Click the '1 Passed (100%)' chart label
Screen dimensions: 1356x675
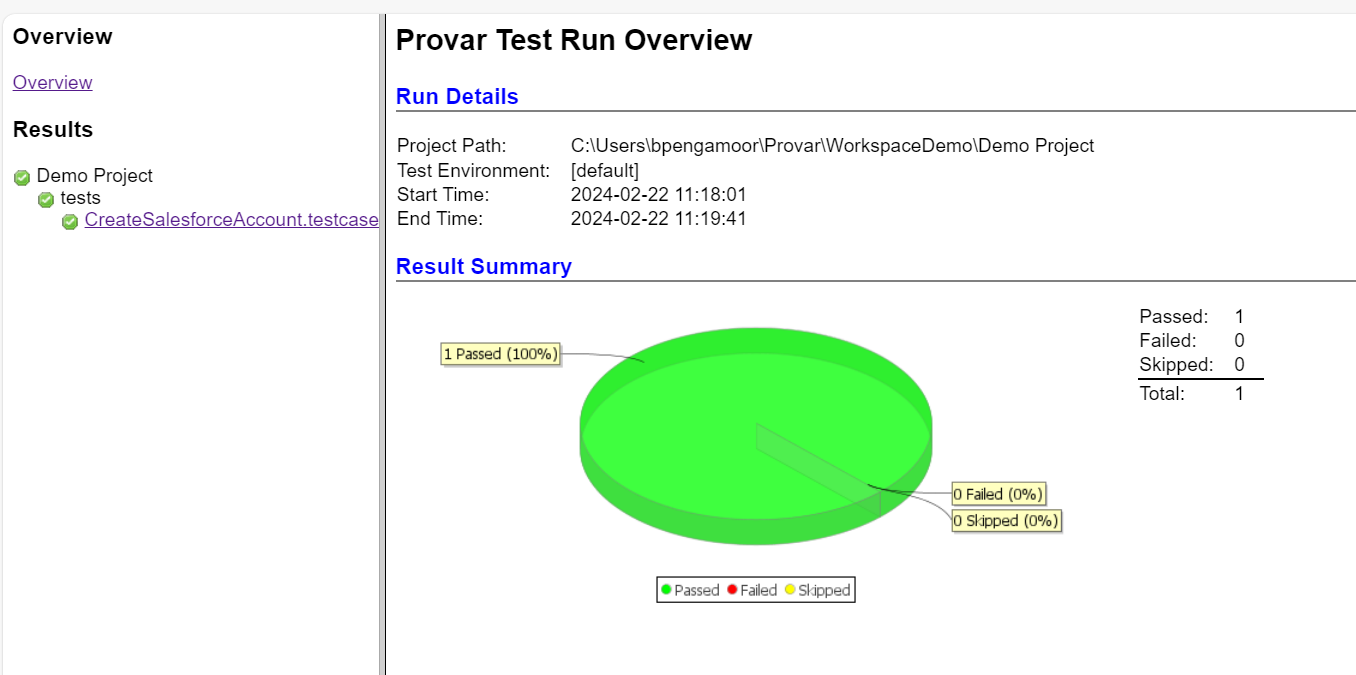click(x=500, y=354)
